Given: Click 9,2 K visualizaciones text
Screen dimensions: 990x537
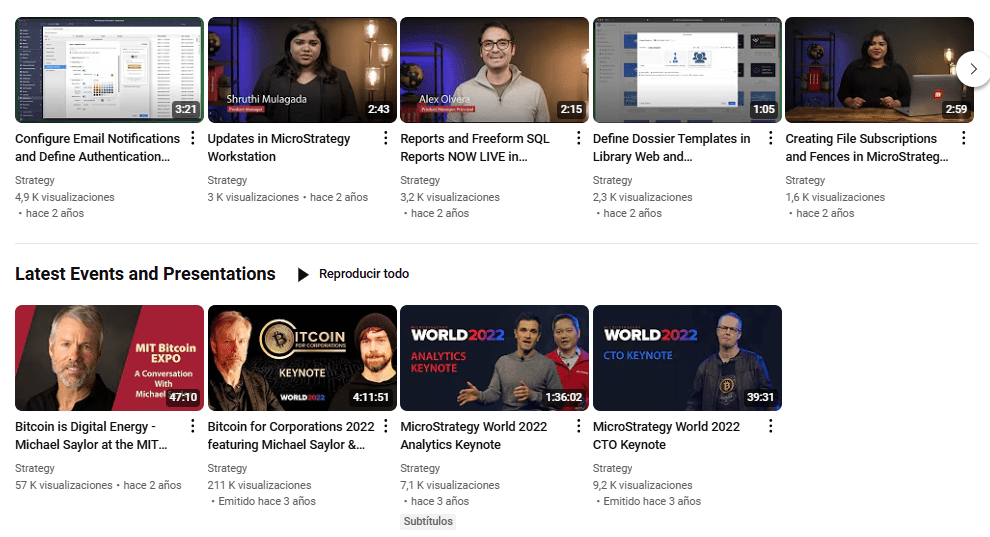Looking at the screenshot, I should click(x=643, y=485).
